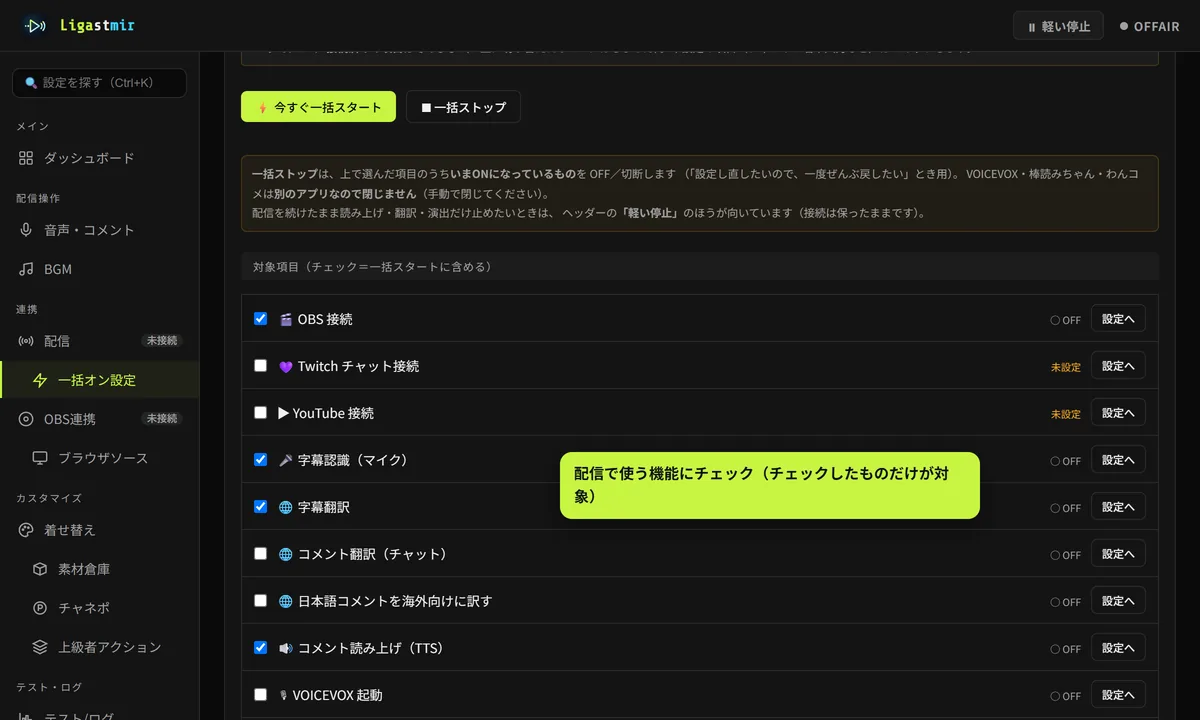
Task: Check the YouTube 接続 checkbox
Action: coord(261,412)
